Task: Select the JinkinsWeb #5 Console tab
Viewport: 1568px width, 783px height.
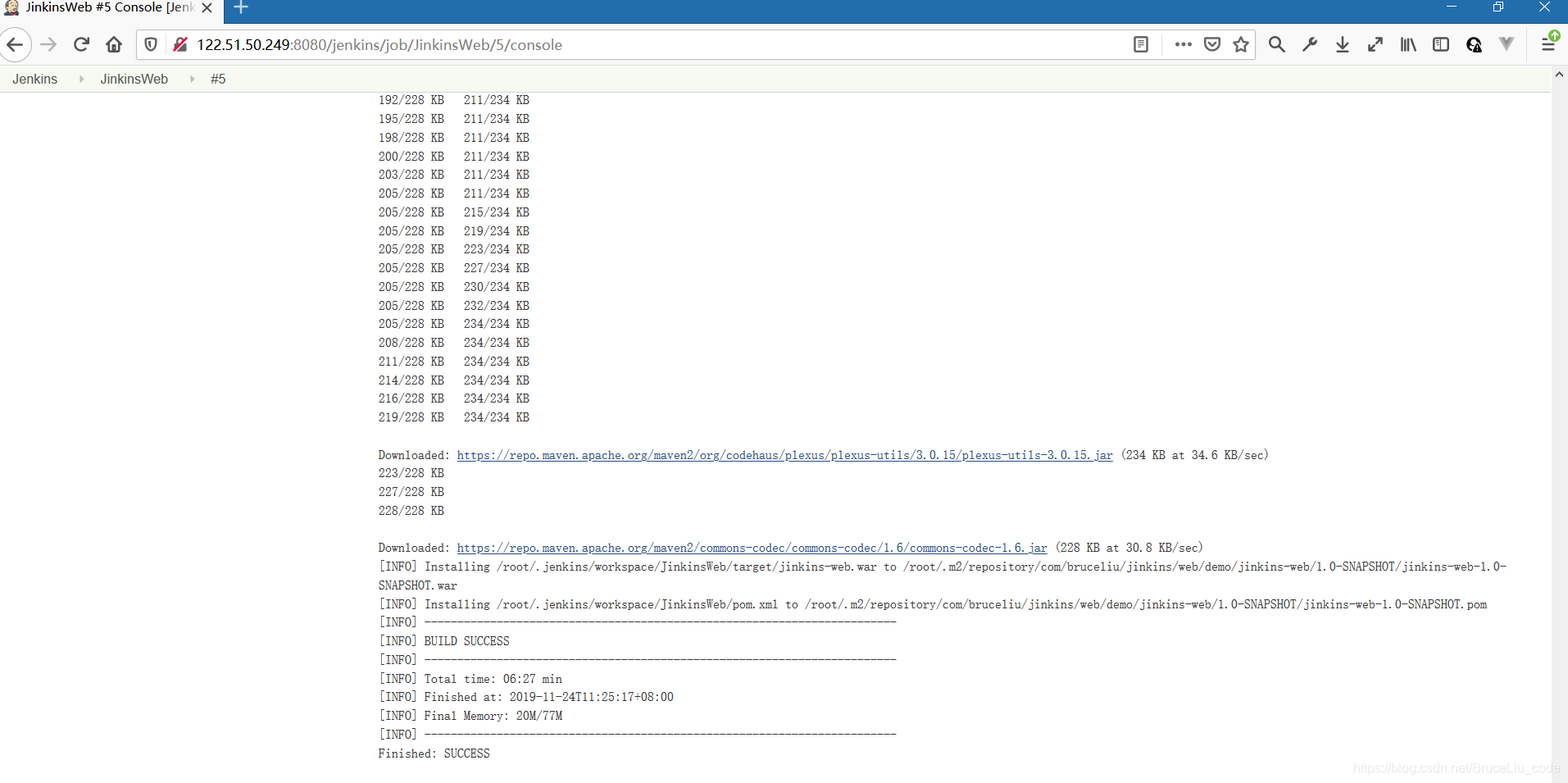Action: pyautogui.click(x=111, y=7)
